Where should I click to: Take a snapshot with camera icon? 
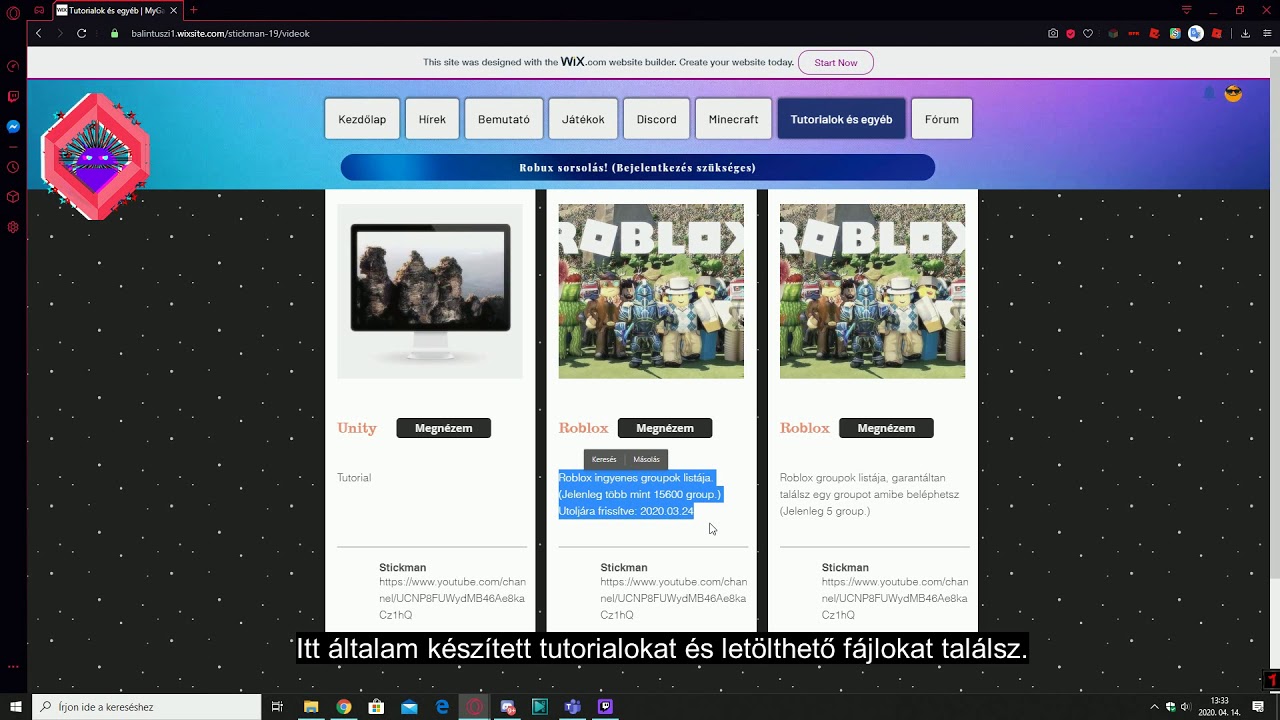pos(1053,33)
